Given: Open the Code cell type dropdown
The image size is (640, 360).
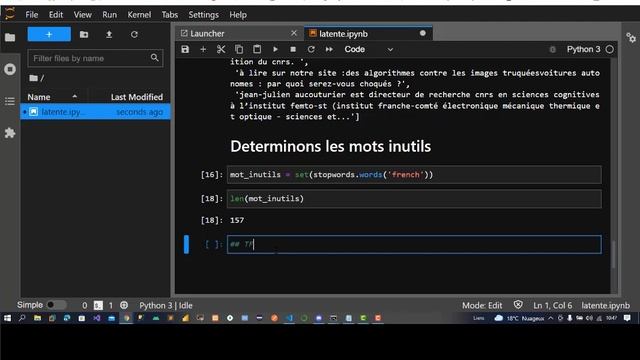Looking at the screenshot, I should click(369, 49).
